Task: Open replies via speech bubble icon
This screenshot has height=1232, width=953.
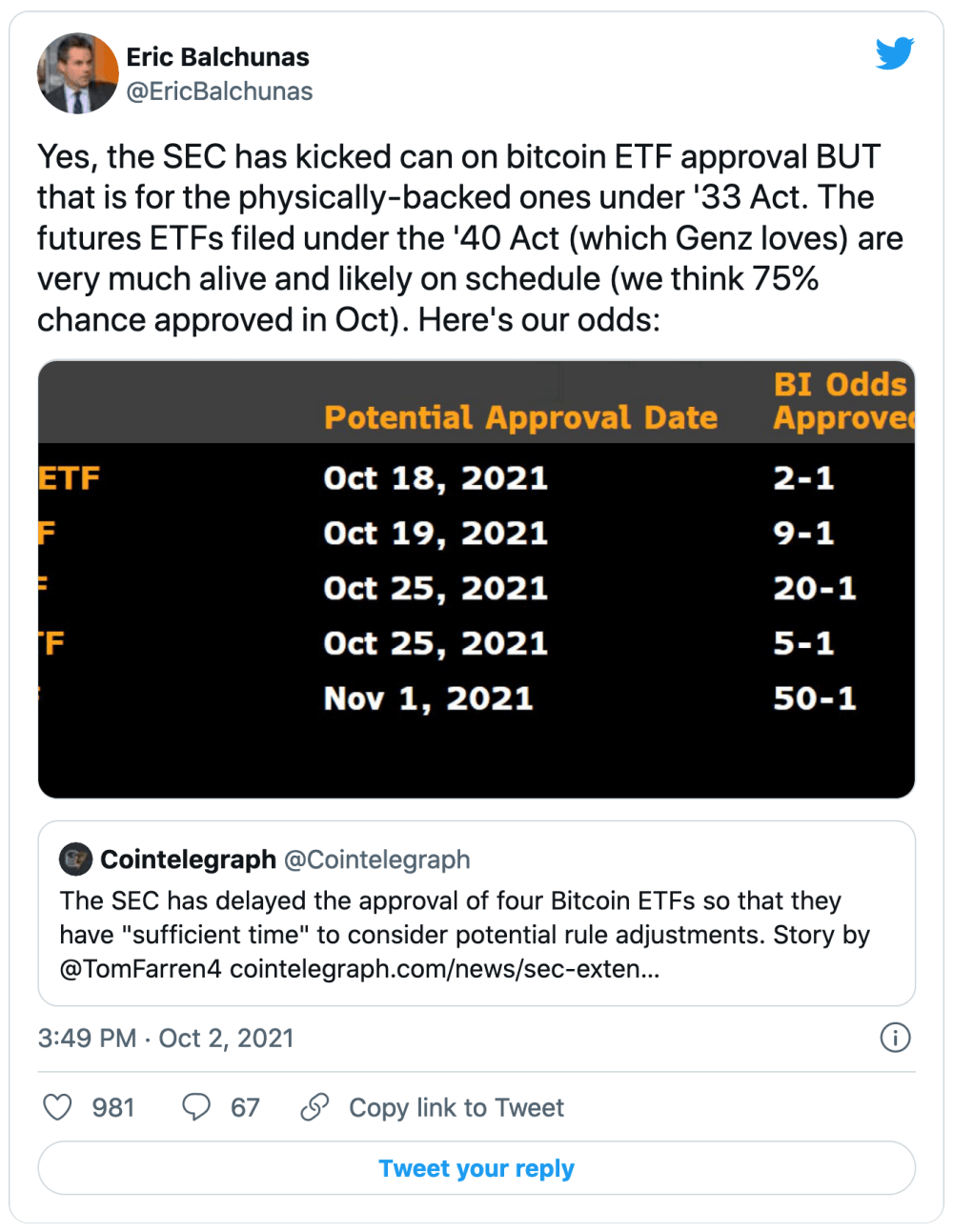Action: pyautogui.click(x=196, y=1106)
